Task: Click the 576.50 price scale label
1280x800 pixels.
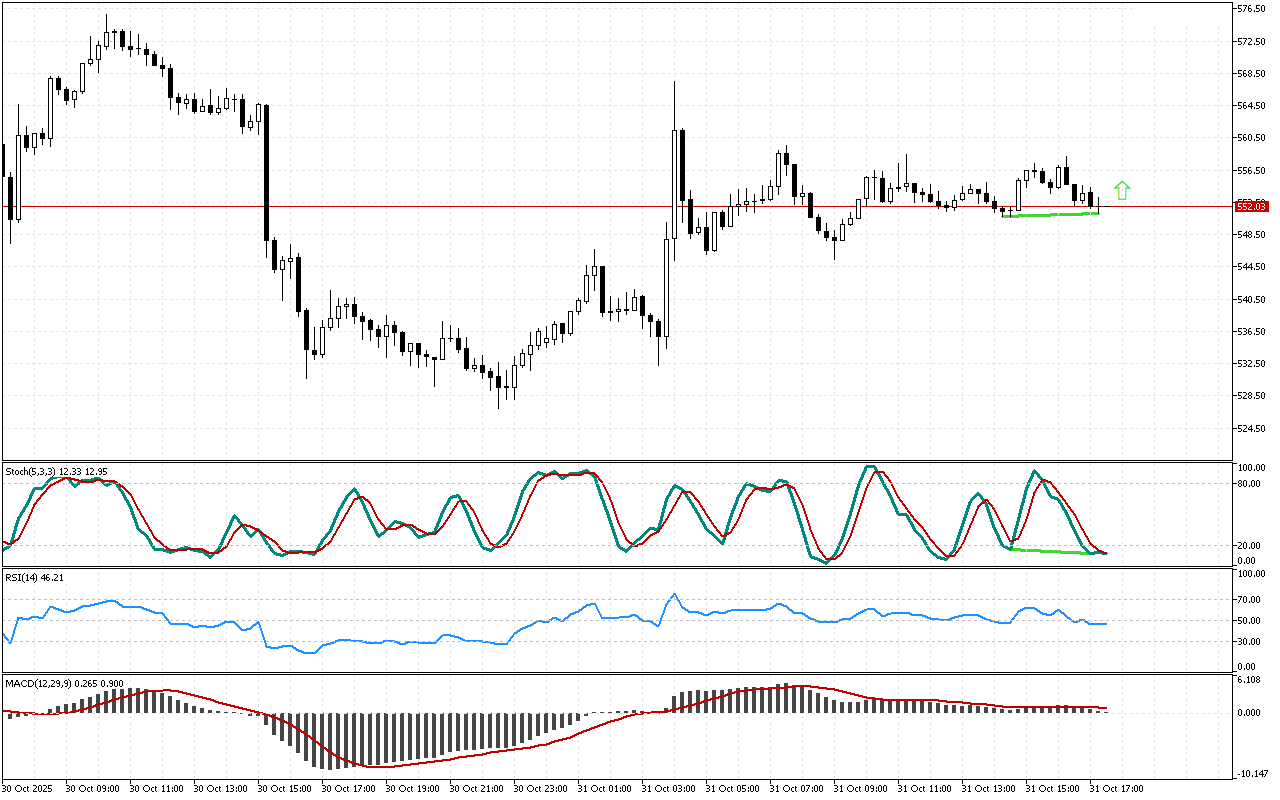Action: tap(1252, 9)
